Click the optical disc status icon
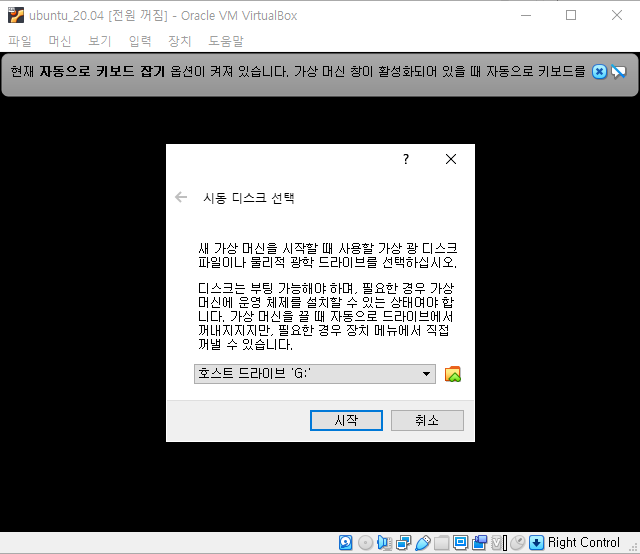Screen dimensions: 640x554 [365, 543]
